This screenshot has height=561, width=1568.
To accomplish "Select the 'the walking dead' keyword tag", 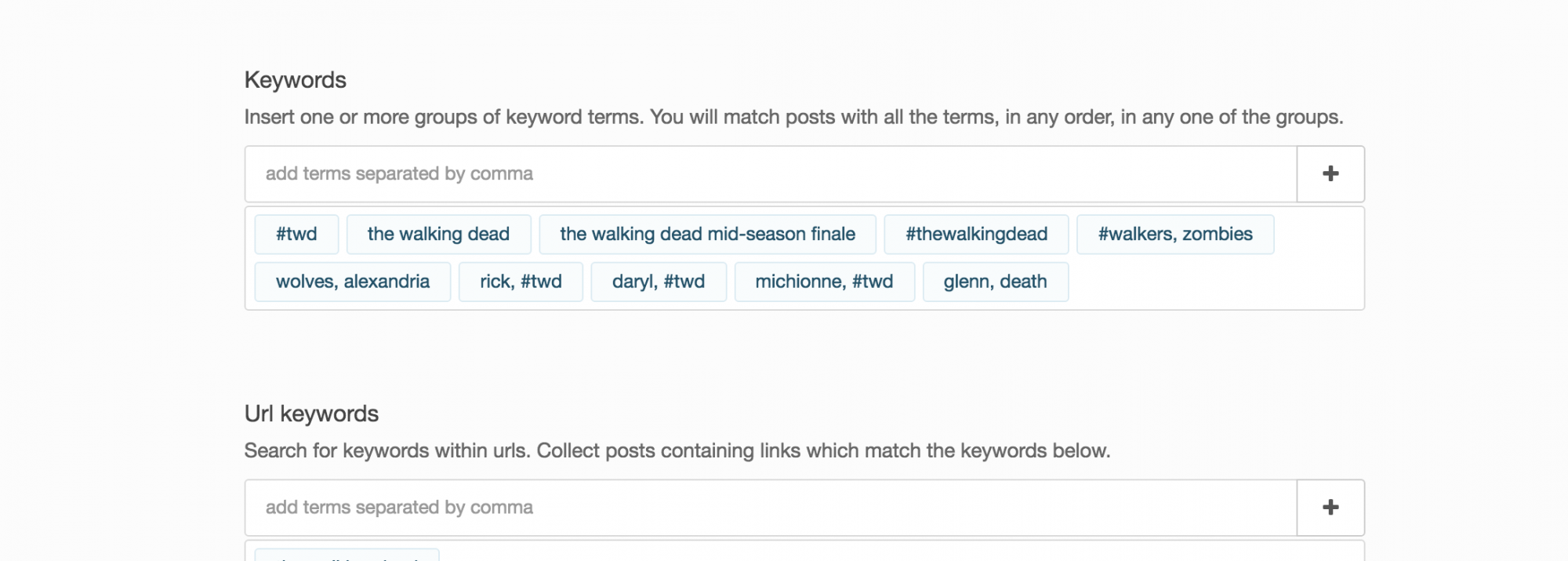I will coord(438,235).
